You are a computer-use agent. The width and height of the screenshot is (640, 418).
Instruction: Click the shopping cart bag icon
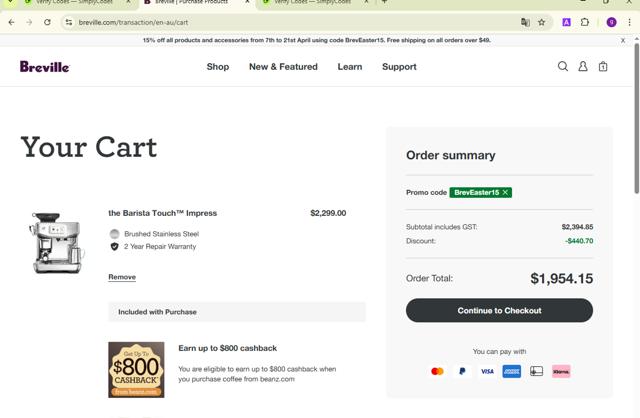(603, 67)
